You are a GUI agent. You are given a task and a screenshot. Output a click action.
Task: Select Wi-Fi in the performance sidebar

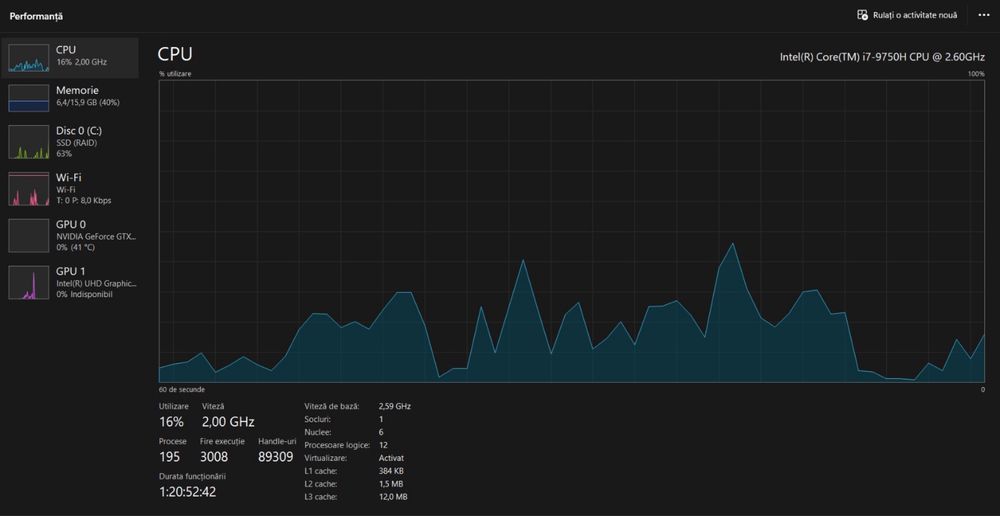tap(70, 188)
